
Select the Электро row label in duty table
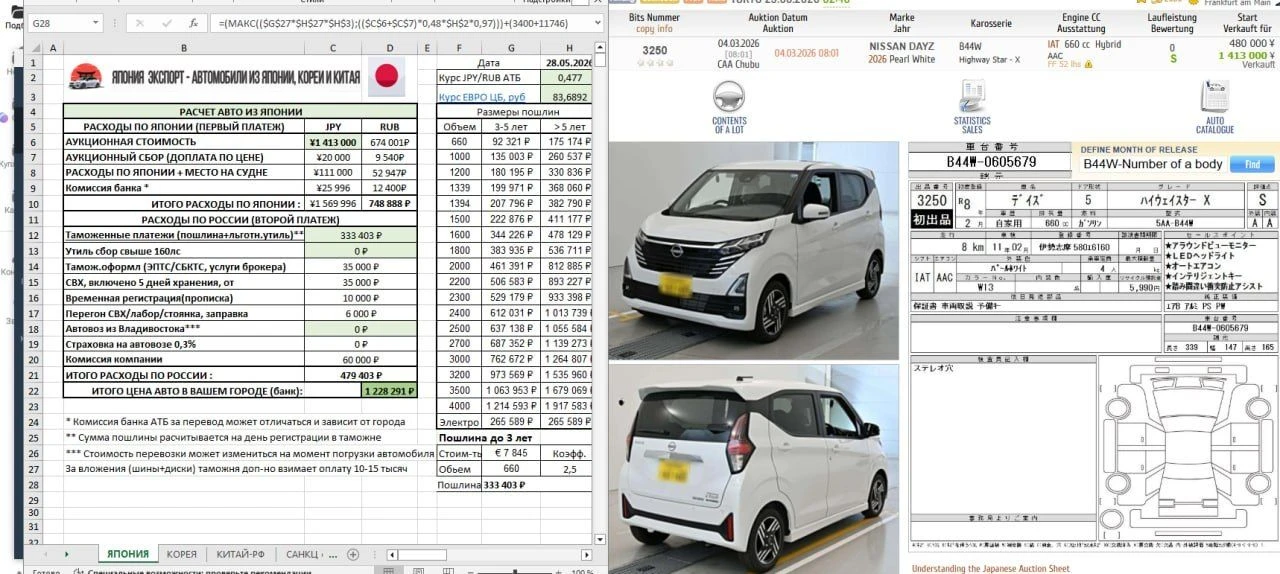459,422
